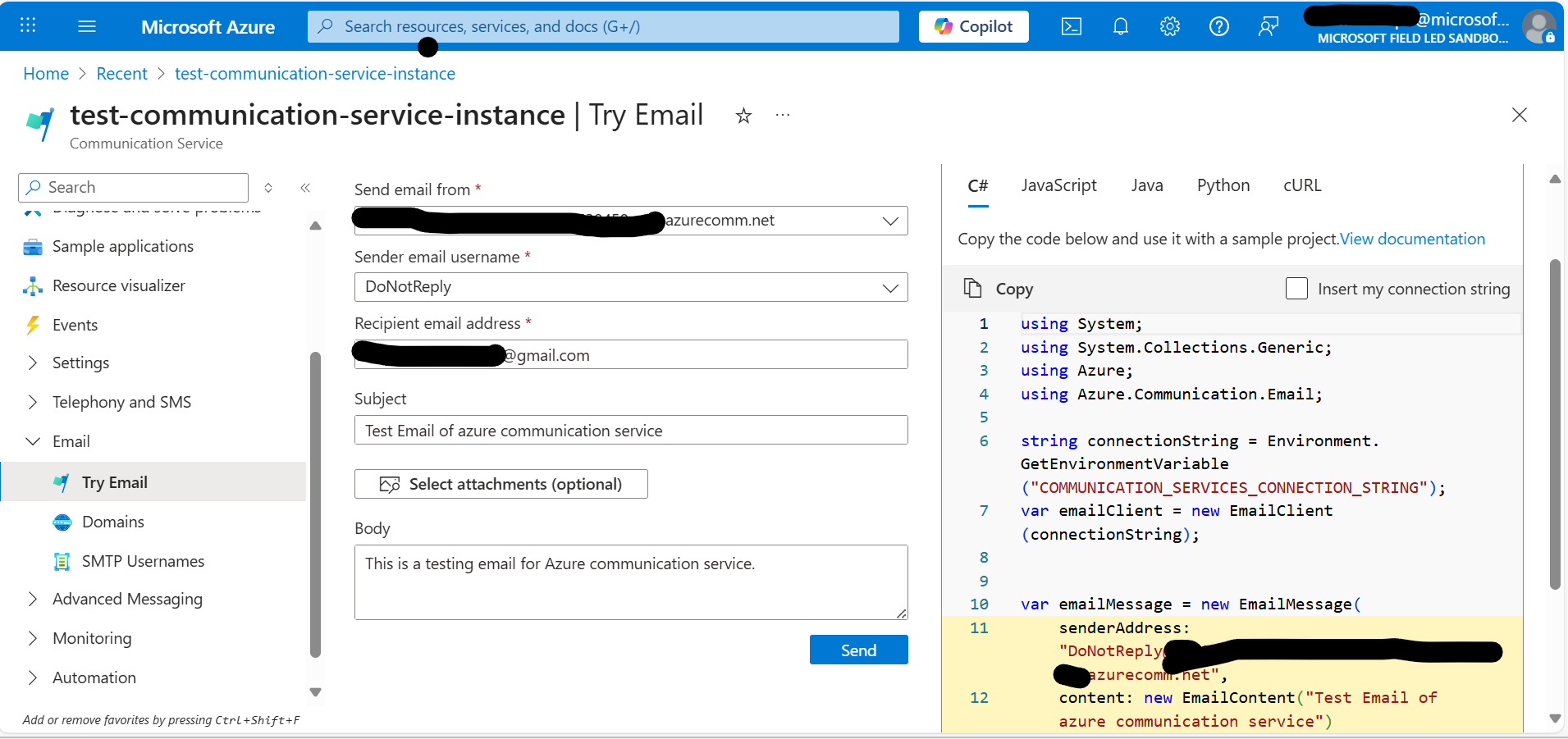The image size is (1568, 739).
Task: Collapse the Email section
Action: [71, 441]
